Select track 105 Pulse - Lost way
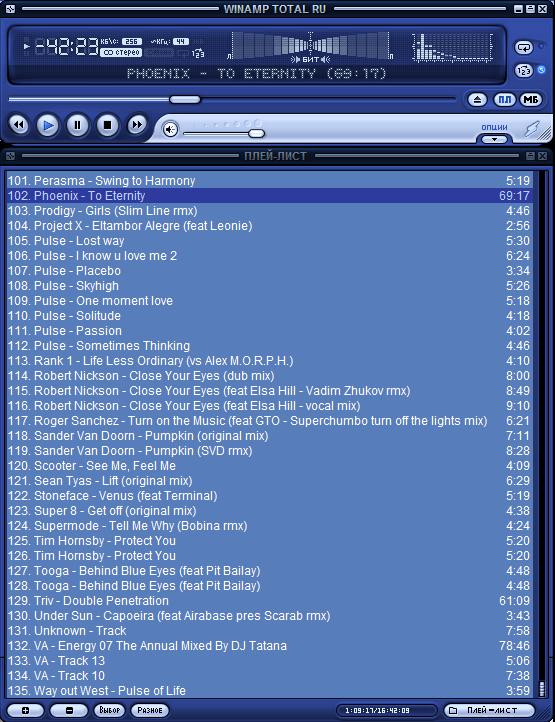 point(269,240)
